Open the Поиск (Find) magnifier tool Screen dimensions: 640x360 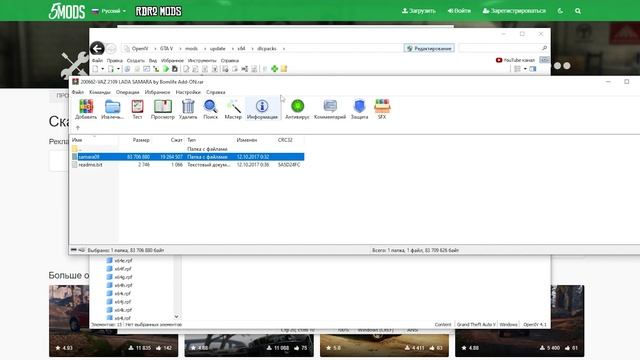210,109
